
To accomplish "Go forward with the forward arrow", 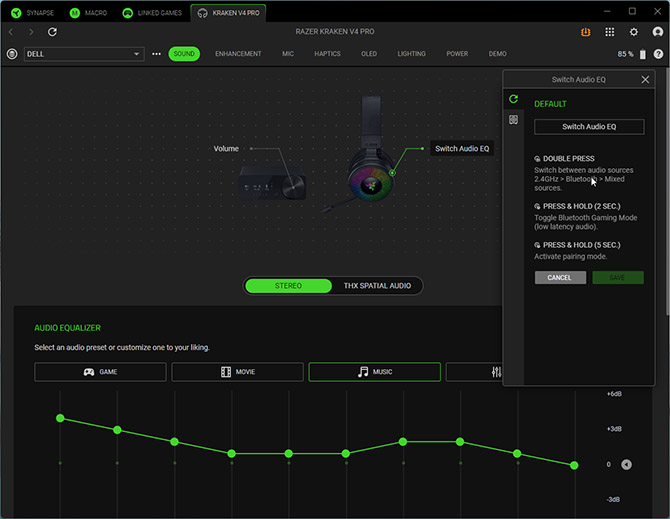I will [31, 32].
